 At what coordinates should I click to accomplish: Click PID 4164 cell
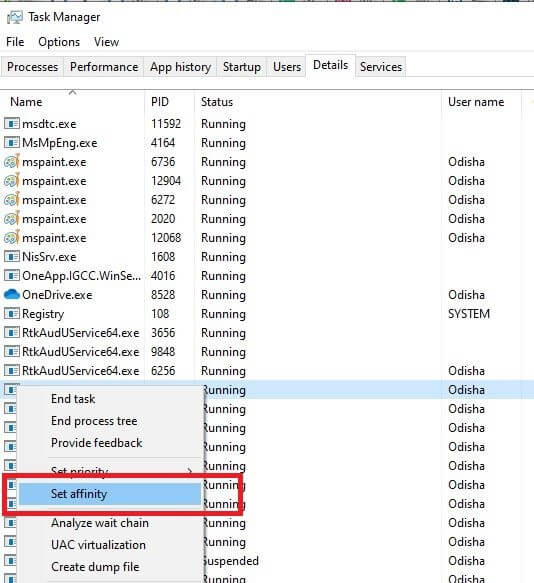(163, 142)
